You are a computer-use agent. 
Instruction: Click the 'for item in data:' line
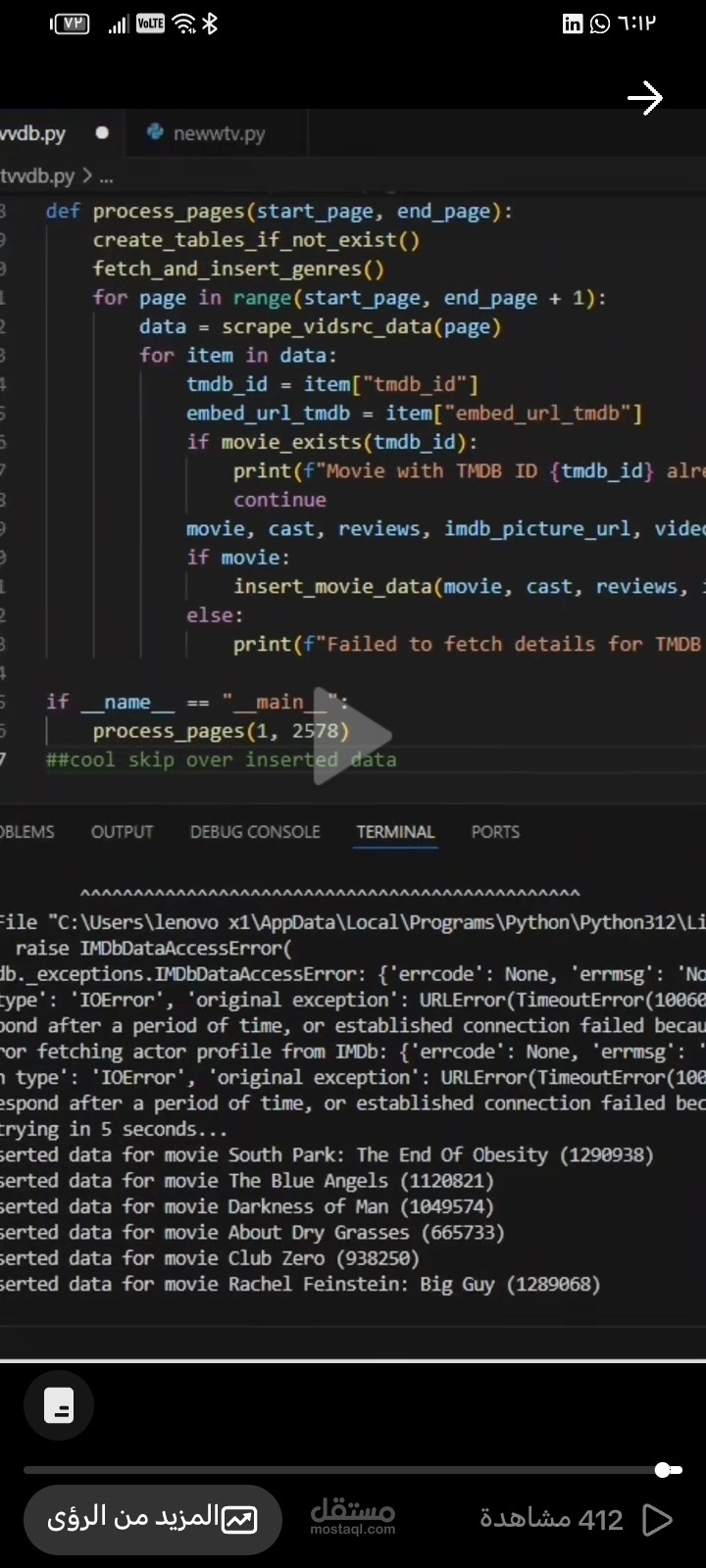pos(237,356)
